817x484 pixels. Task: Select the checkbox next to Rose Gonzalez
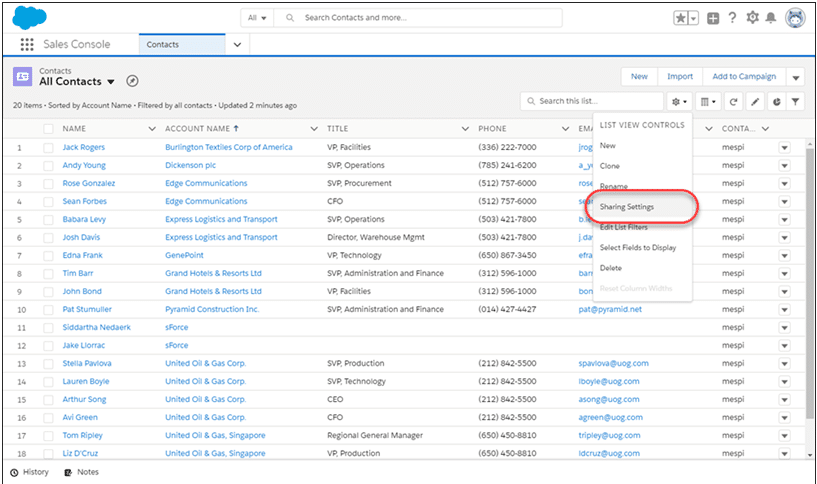coord(48,183)
